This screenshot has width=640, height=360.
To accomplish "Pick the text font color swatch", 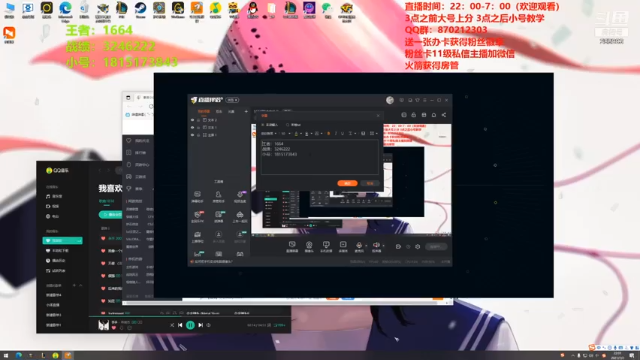I will pyautogui.click(x=296, y=133).
